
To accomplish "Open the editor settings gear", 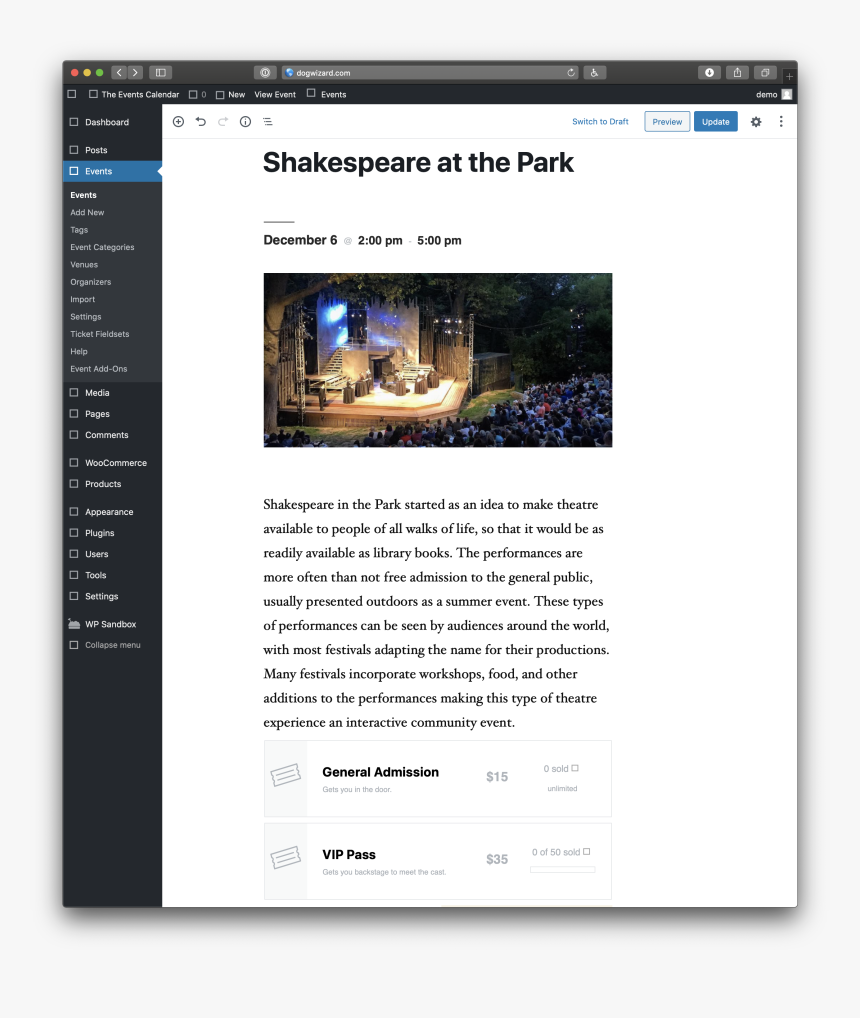I will pyautogui.click(x=756, y=122).
